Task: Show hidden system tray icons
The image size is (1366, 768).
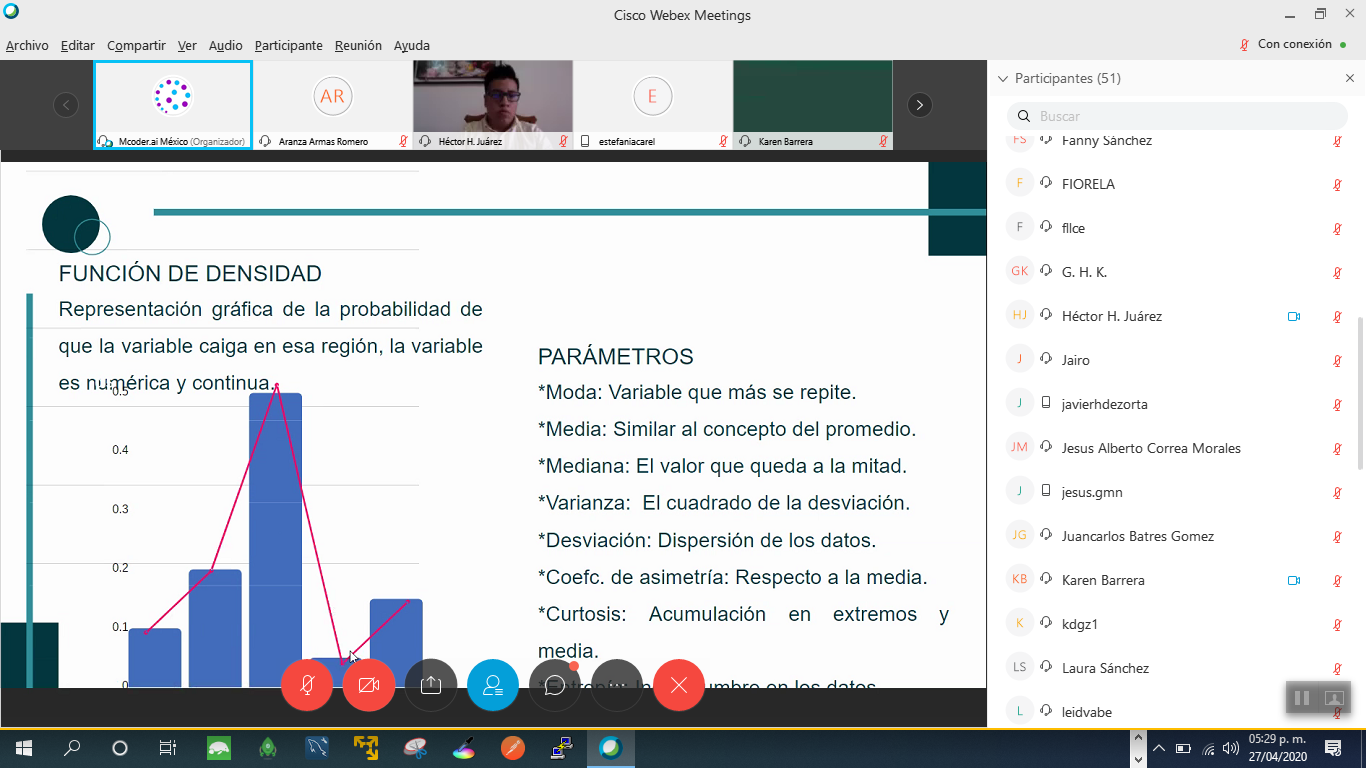Action: pos(1159,748)
